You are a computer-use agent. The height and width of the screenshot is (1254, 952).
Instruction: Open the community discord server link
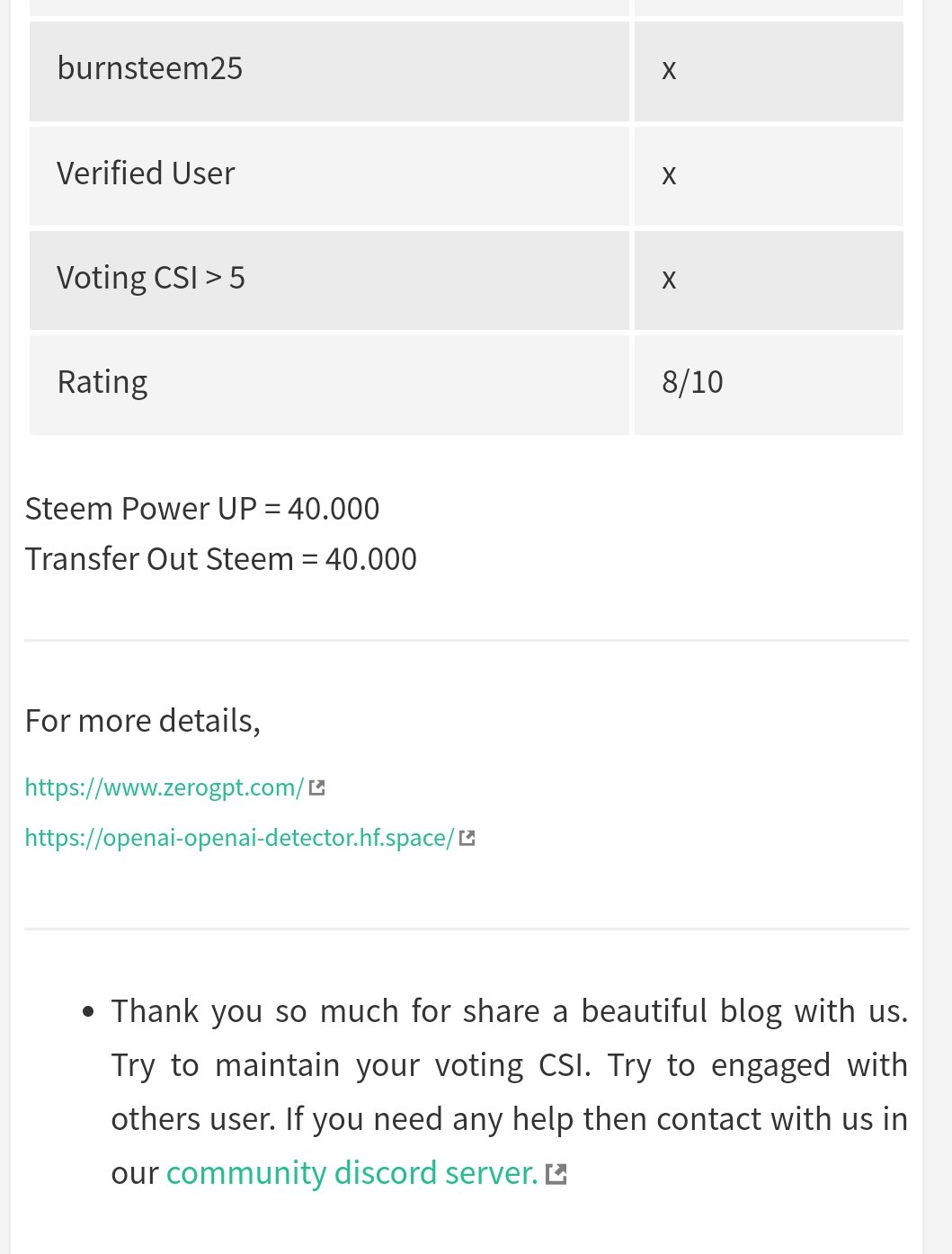(351, 1173)
